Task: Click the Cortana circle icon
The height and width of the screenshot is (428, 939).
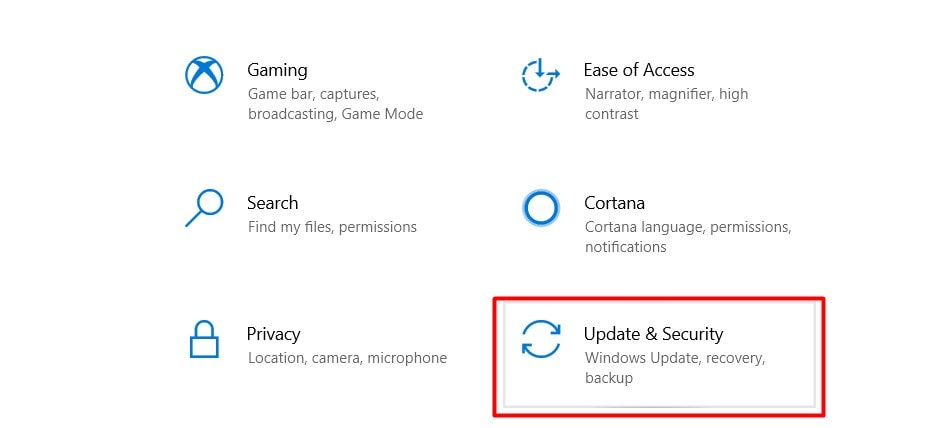Action: point(541,208)
